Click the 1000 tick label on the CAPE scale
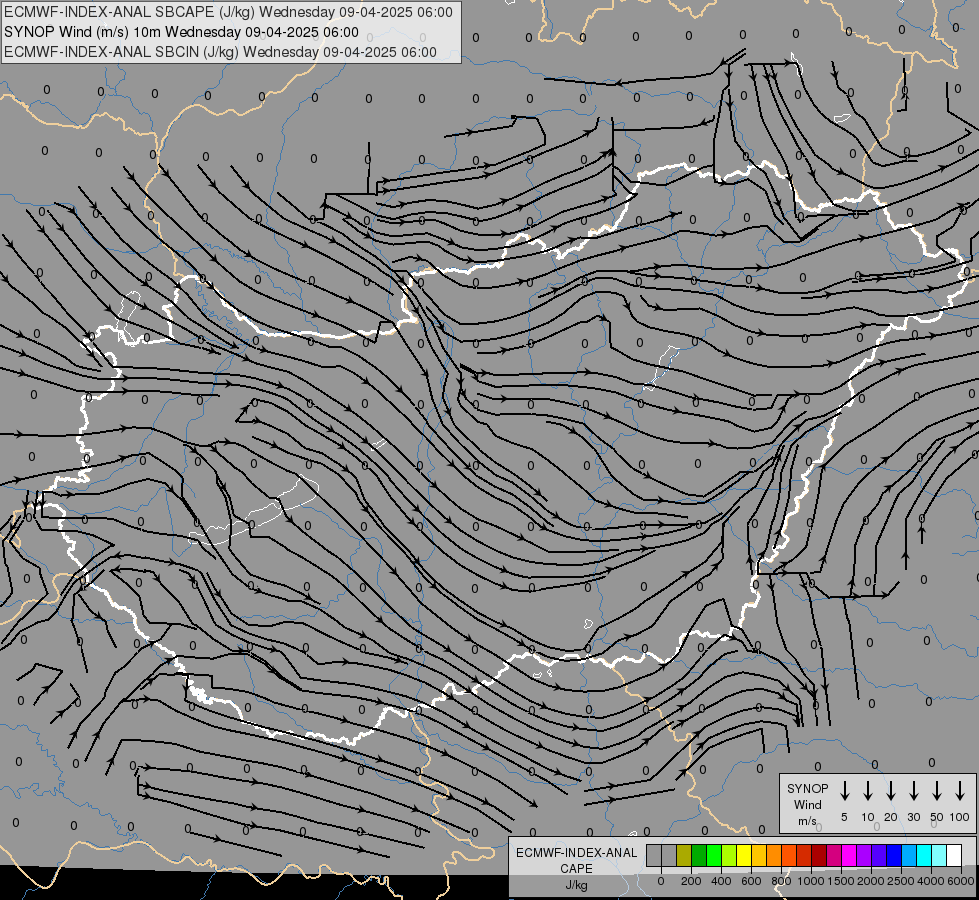This screenshot has width=979, height=900. [x=811, y=881]
